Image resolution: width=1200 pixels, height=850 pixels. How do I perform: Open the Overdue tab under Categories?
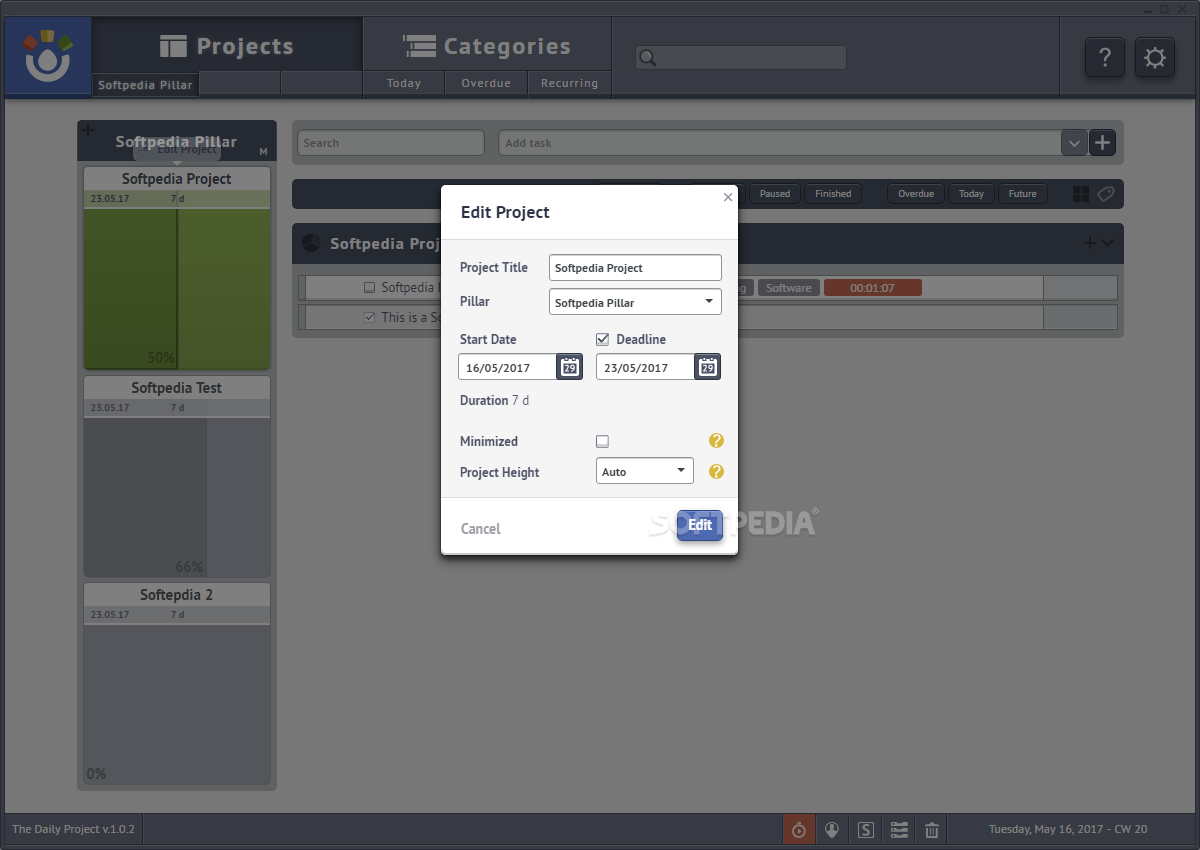tap(486, 84)
